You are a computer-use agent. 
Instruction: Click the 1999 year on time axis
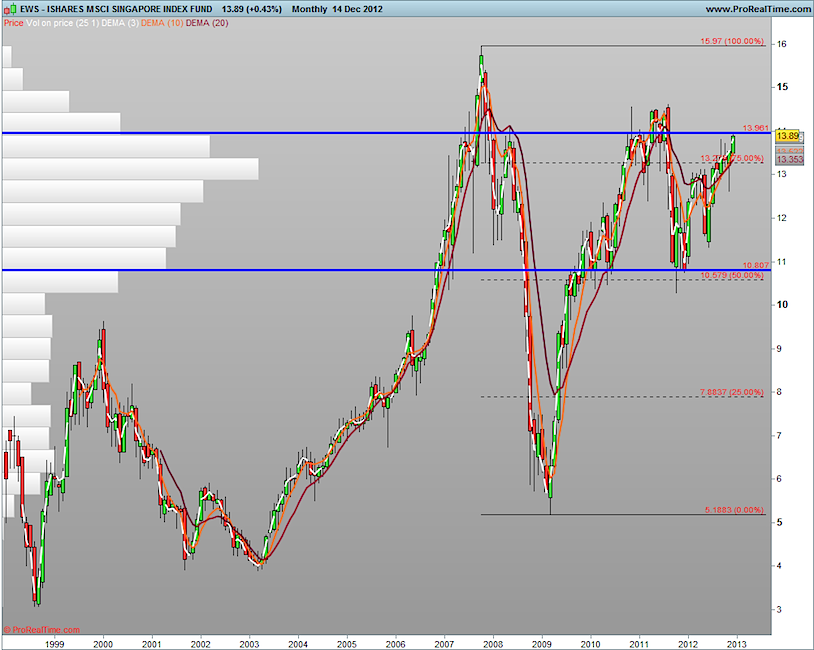click(55, 644)
